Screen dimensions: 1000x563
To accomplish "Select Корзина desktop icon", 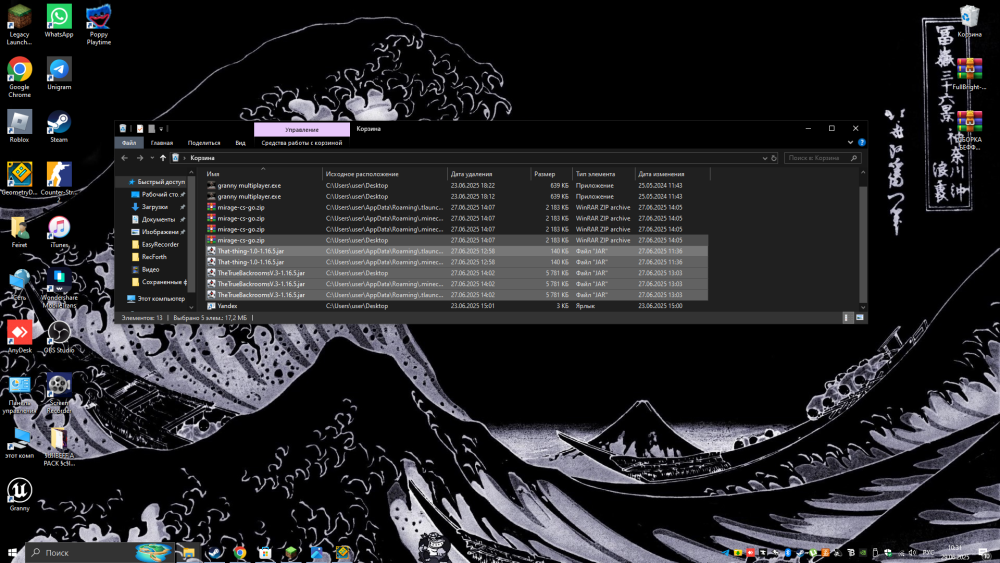I will click(x=969, y=20).
